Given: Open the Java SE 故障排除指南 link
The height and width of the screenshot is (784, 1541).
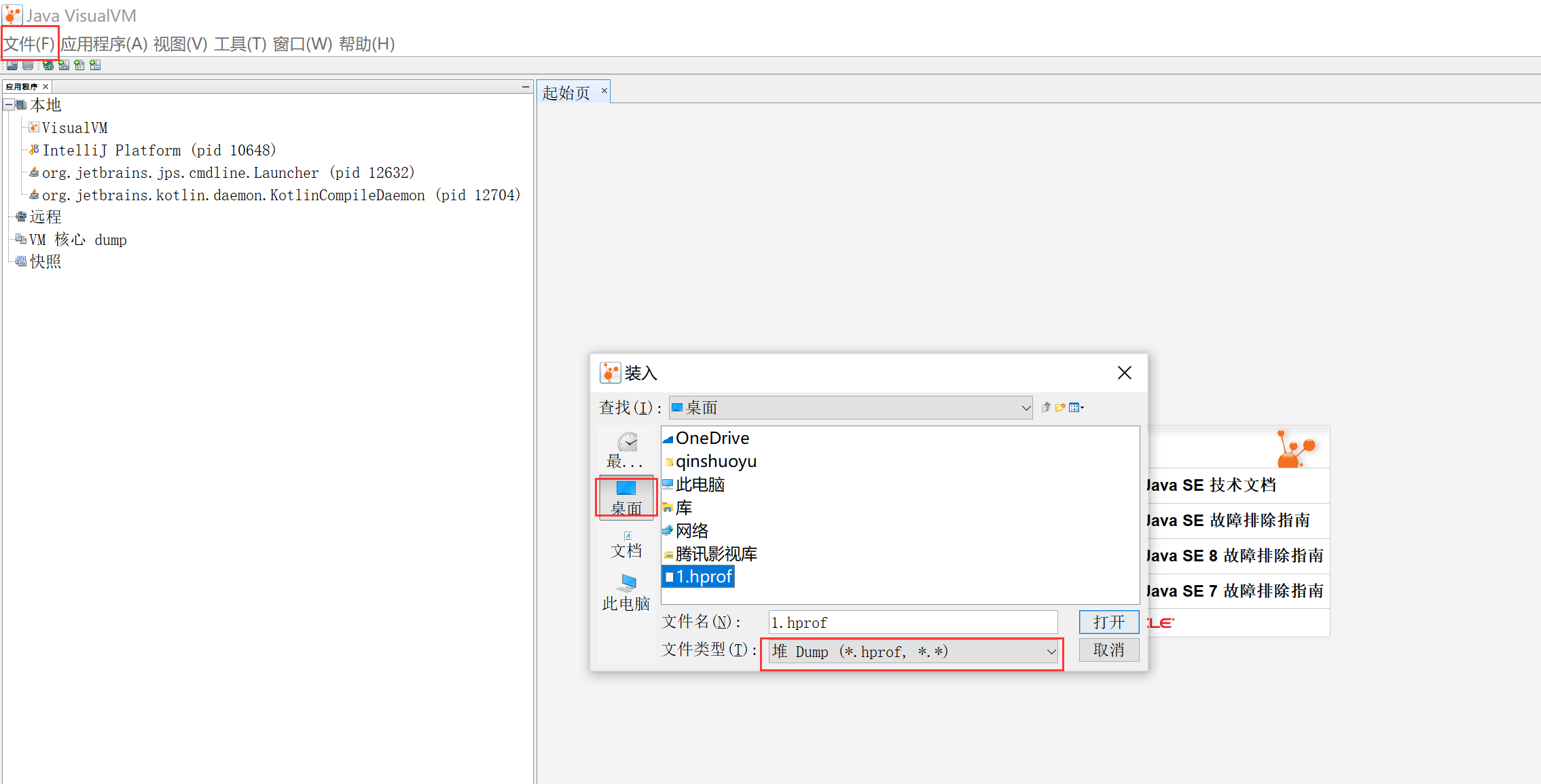Looking at the screenshot, I should tap(1229, 521).
